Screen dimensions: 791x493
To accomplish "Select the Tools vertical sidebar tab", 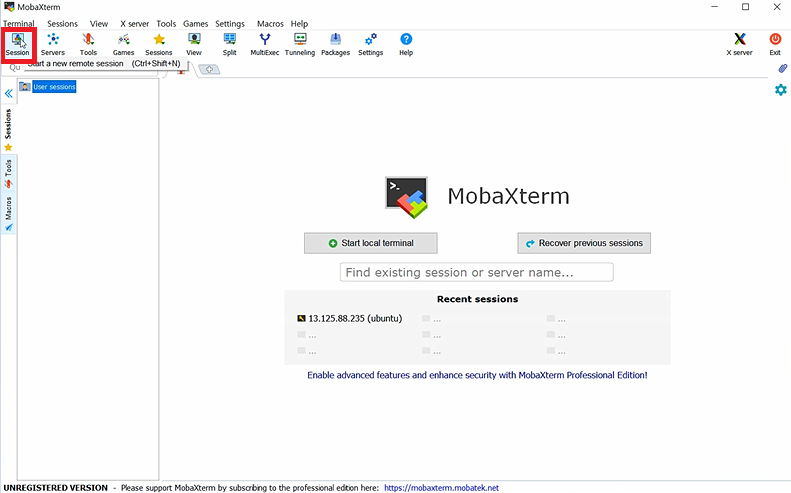I will click(8, 174).
